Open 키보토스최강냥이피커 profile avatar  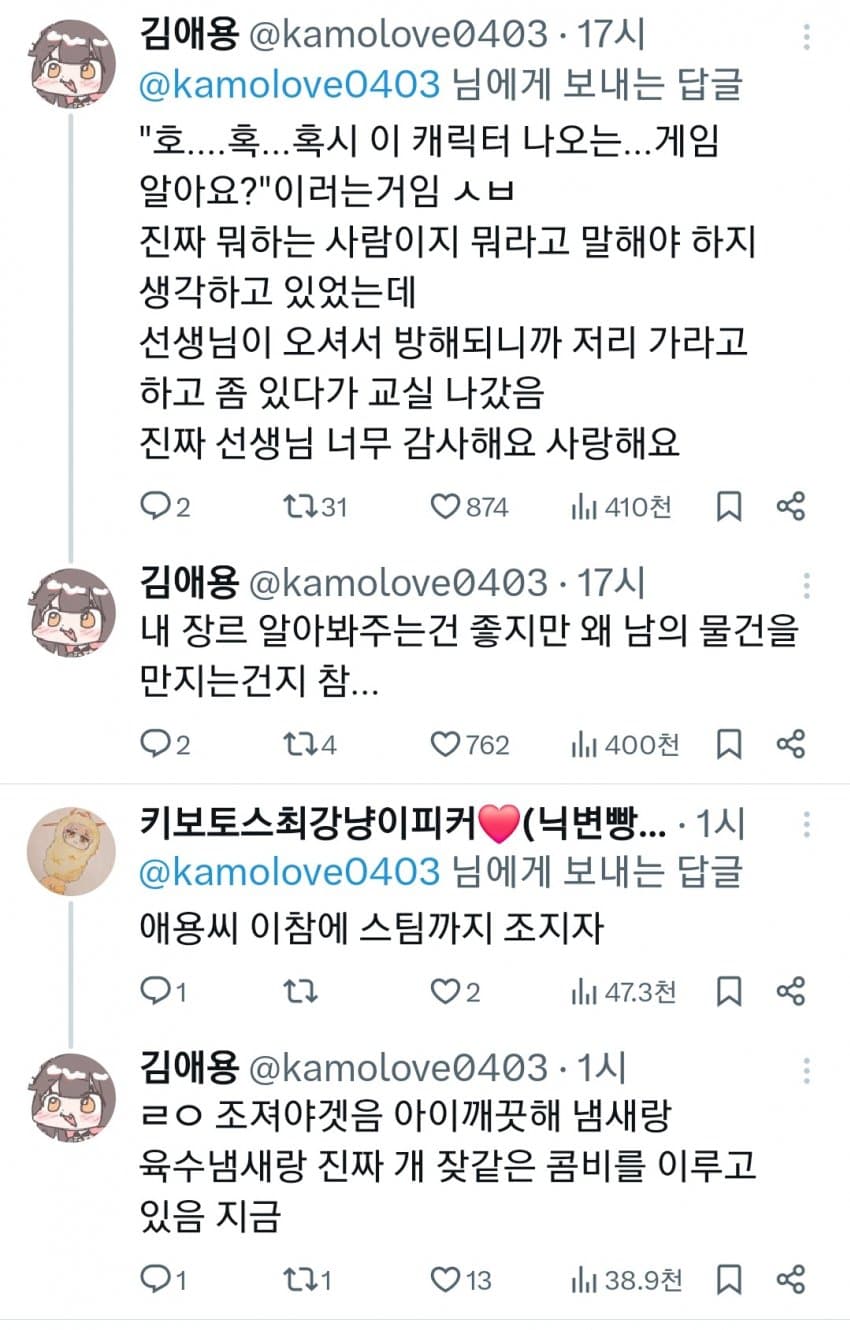(x=70, y=849)
